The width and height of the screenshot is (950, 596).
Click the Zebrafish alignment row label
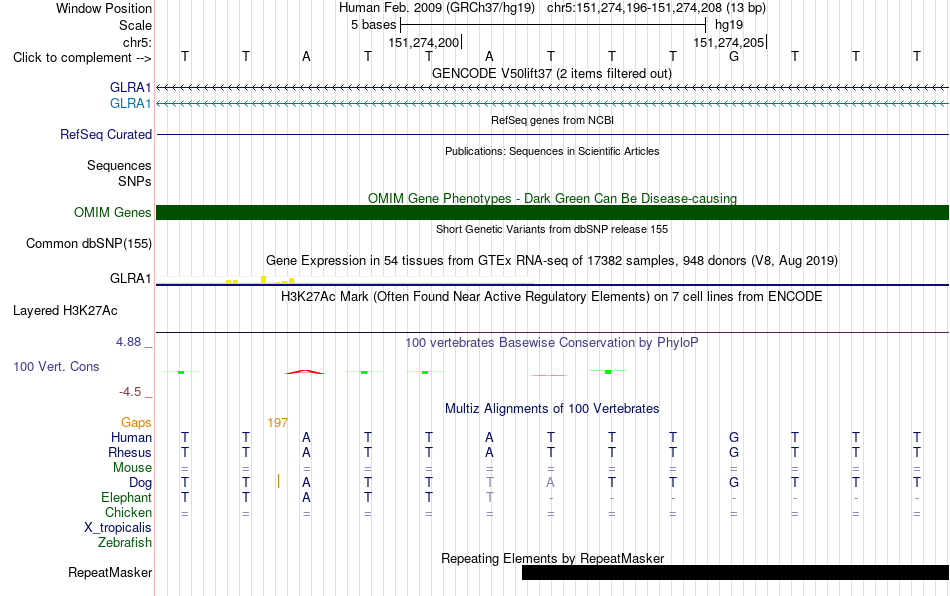[125, 543]
